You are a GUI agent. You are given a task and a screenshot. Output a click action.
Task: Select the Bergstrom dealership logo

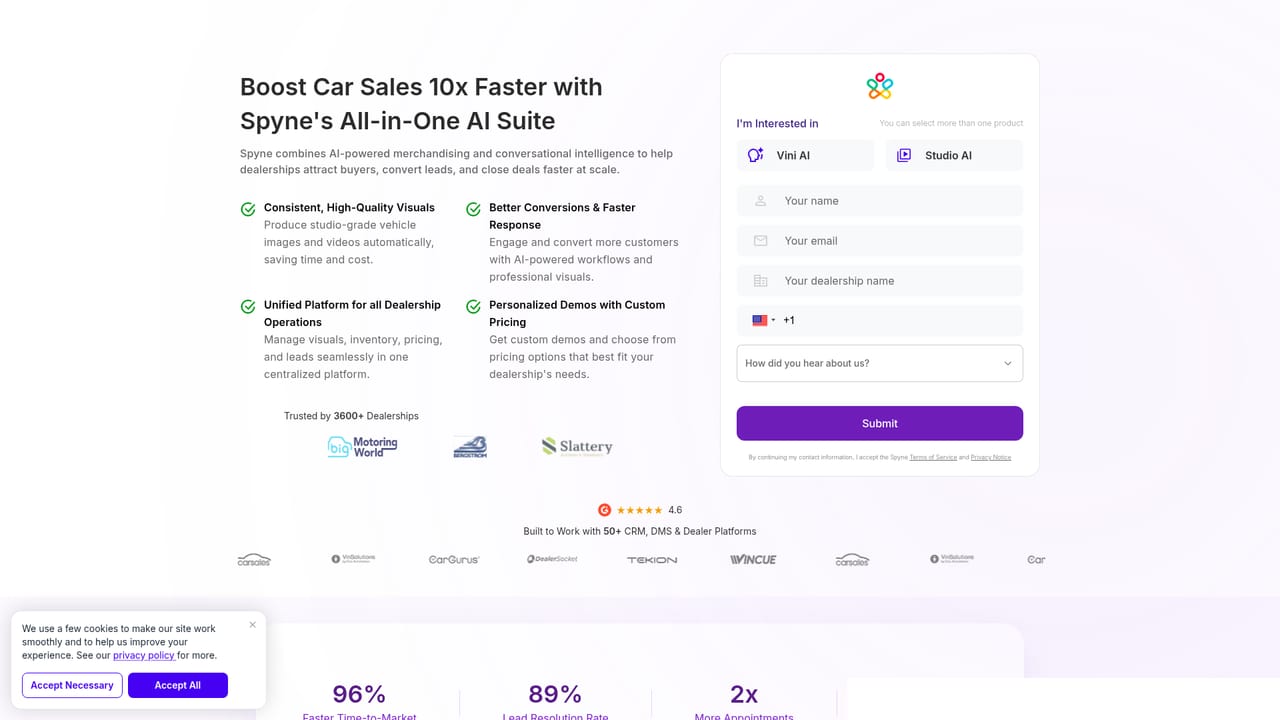coord(470,447)
